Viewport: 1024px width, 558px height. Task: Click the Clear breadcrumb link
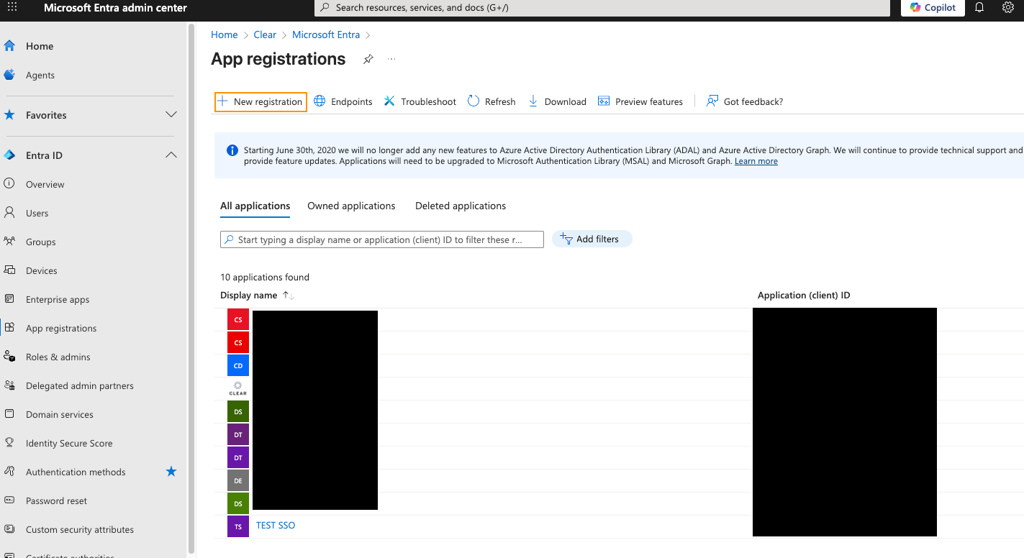point(264,35)
